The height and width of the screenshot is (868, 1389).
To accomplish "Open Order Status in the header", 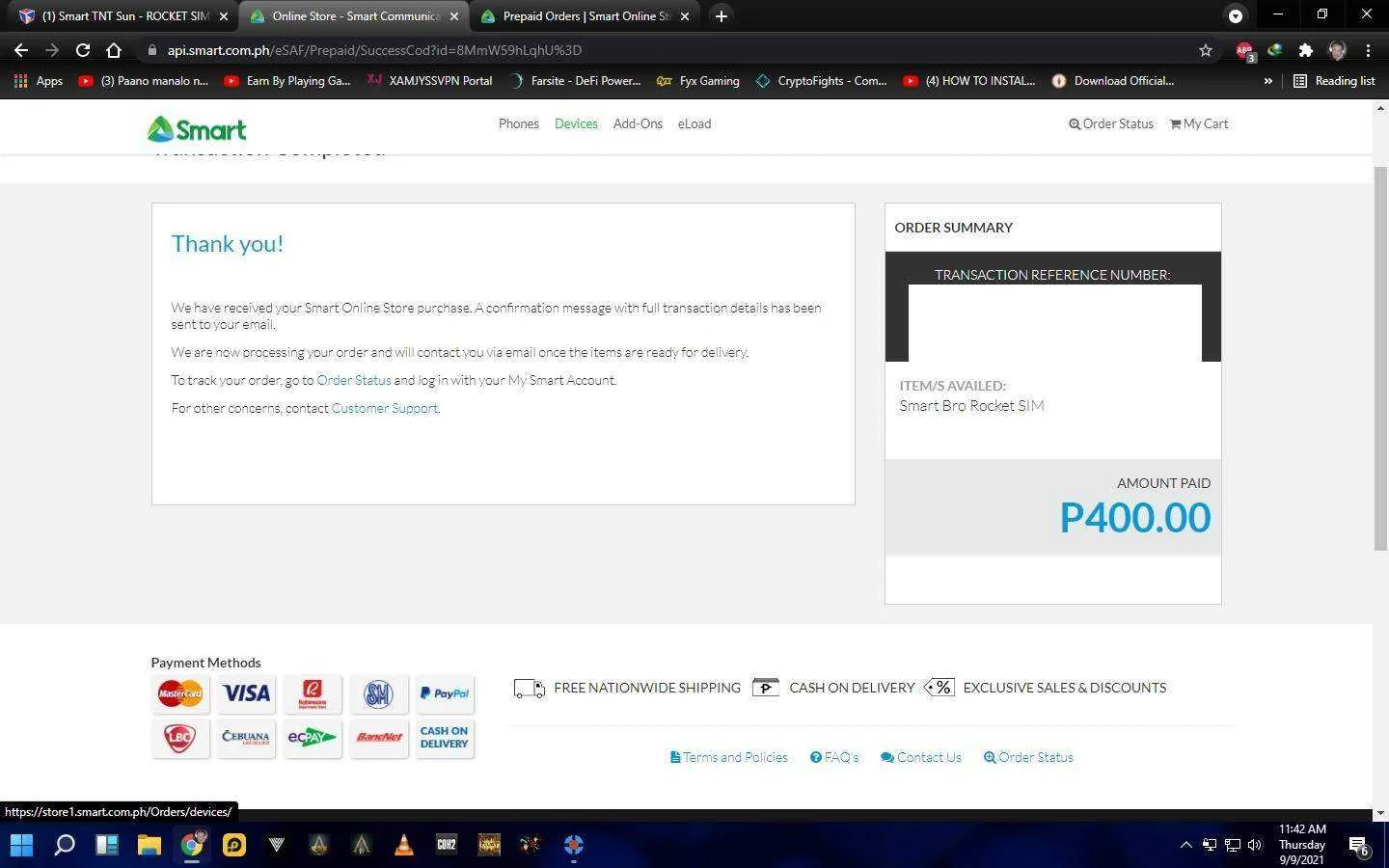I will click(x=1111, y=123).
